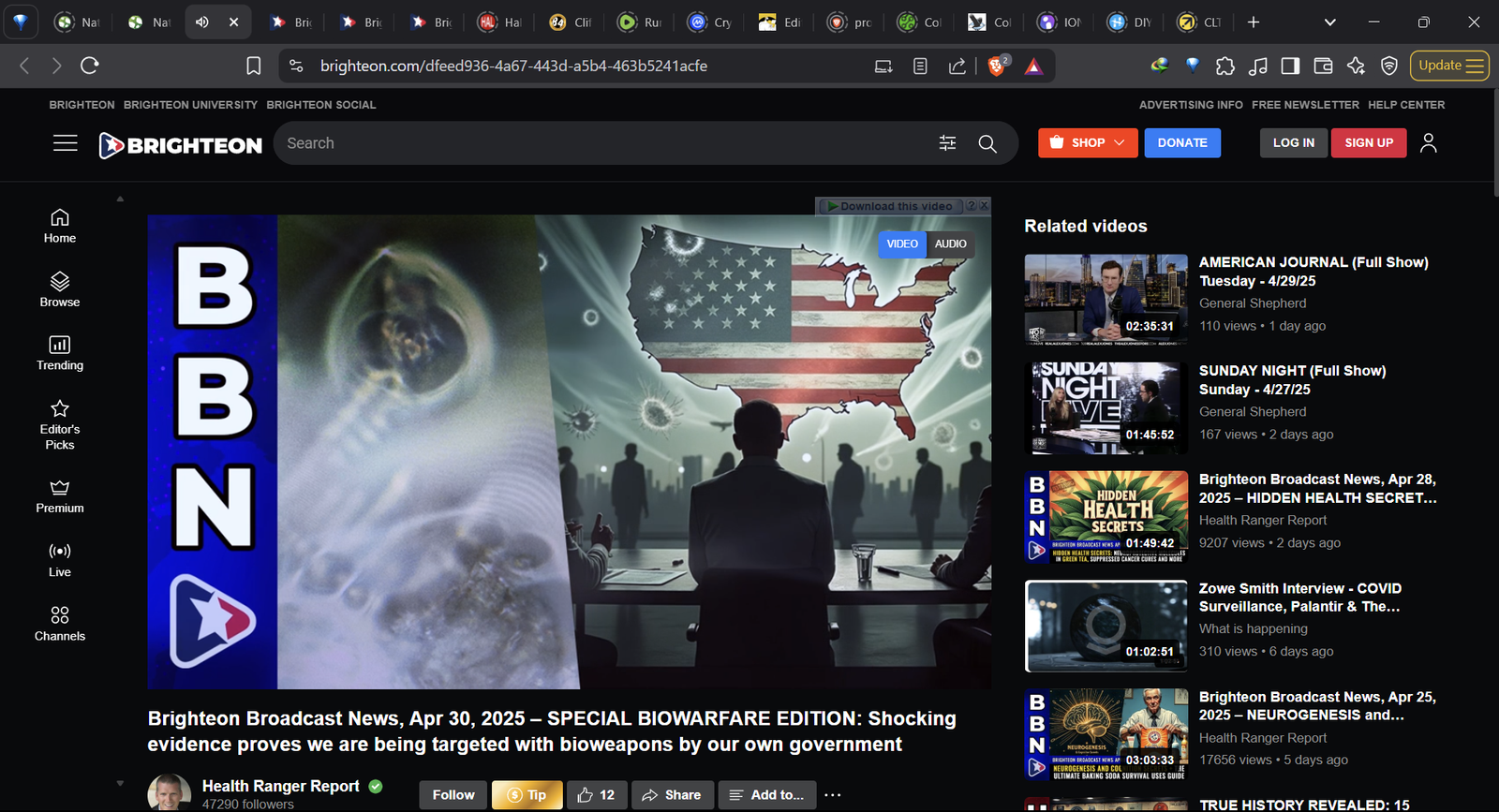Follow the Health Ranger Report channel
This screenshot has height=812, width=1499.
pyautogui.click(x=453, y=795)
